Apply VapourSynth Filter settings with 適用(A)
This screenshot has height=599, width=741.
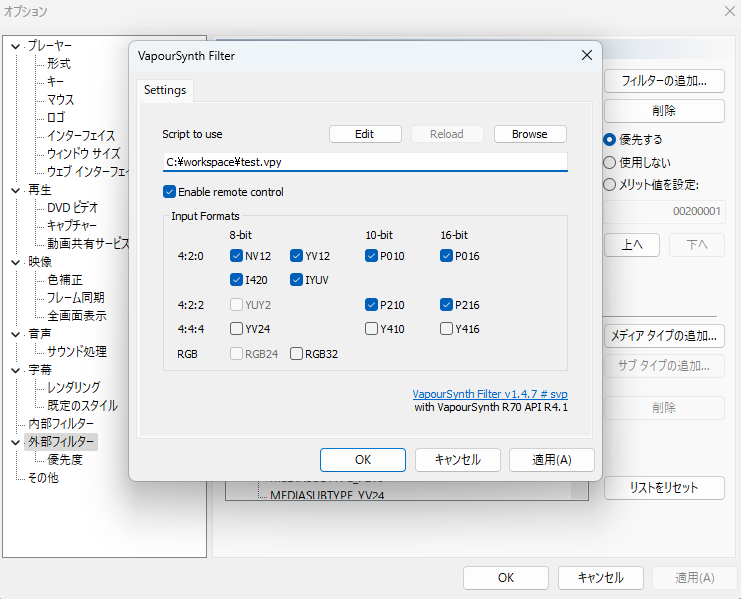point(551,460)
